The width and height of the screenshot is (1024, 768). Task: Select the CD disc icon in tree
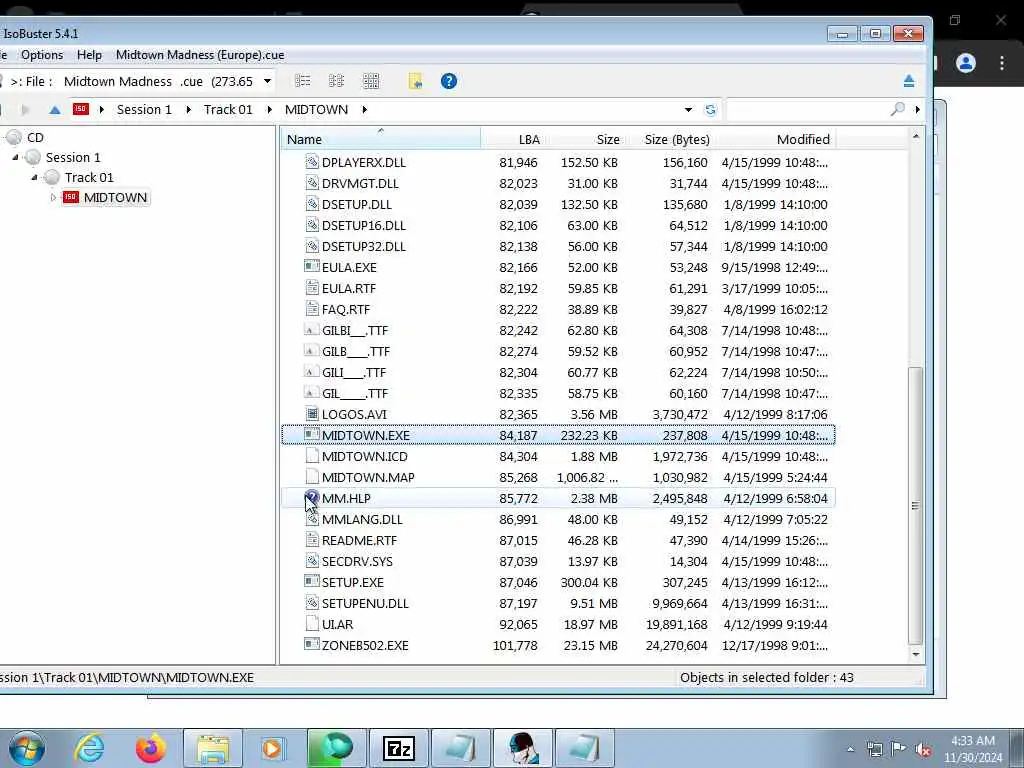(14, 137)
